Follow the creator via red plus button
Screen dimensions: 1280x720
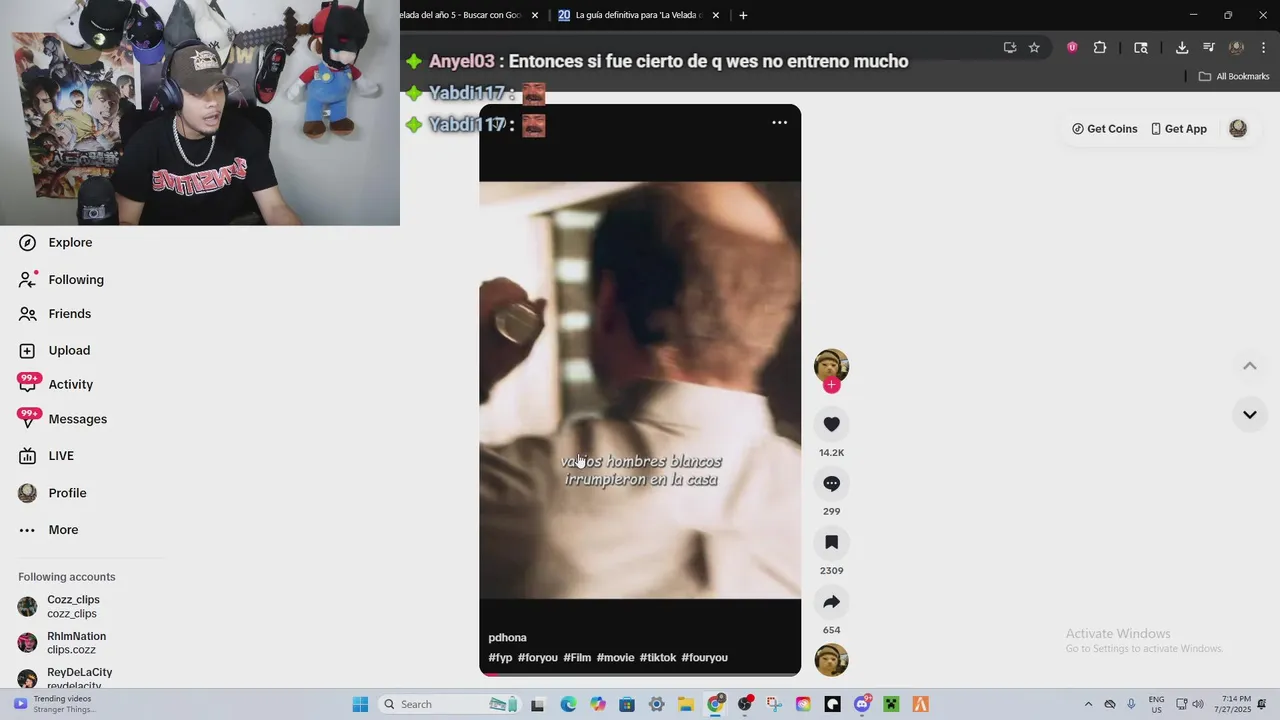coord(831,385)
